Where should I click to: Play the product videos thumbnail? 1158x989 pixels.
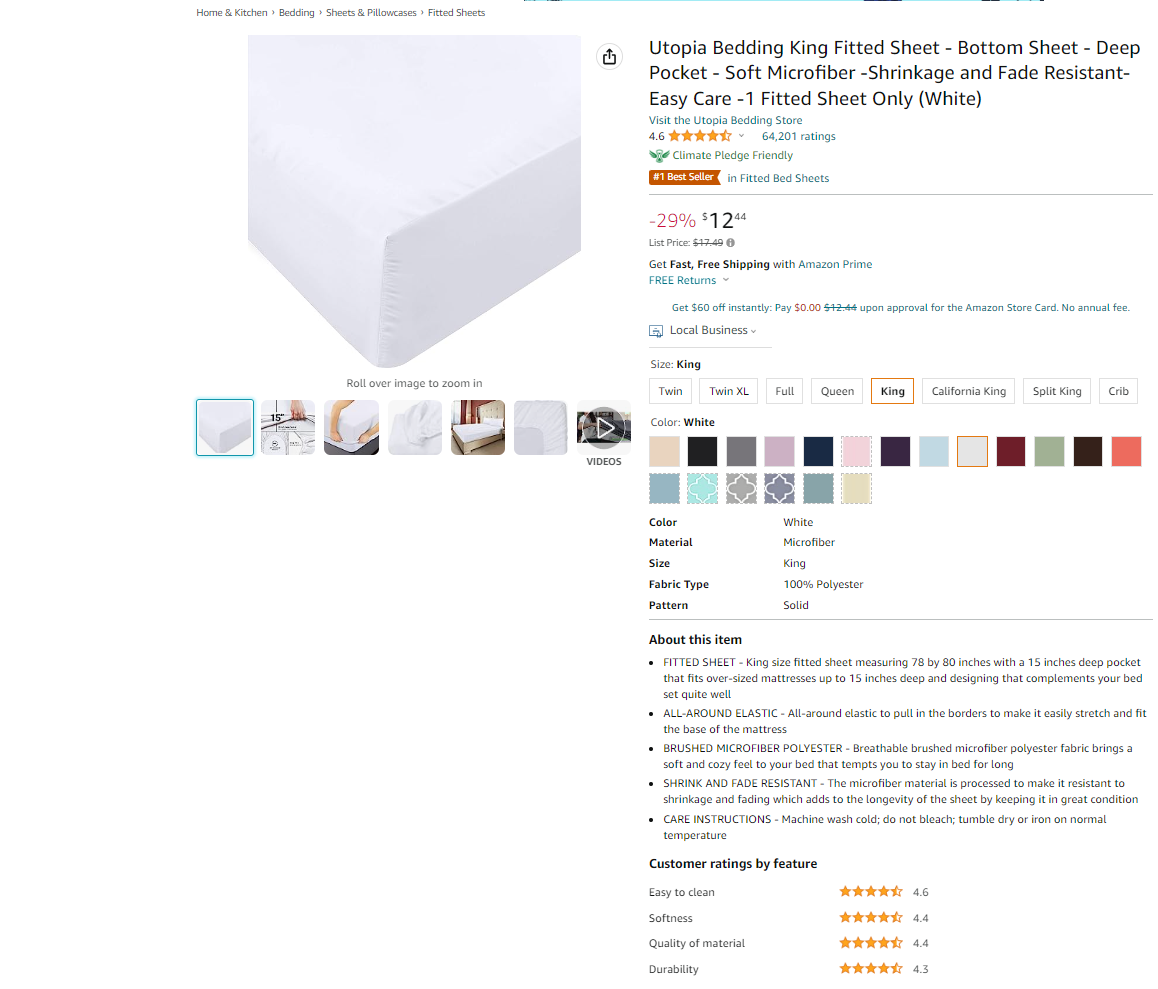(604, 428)
